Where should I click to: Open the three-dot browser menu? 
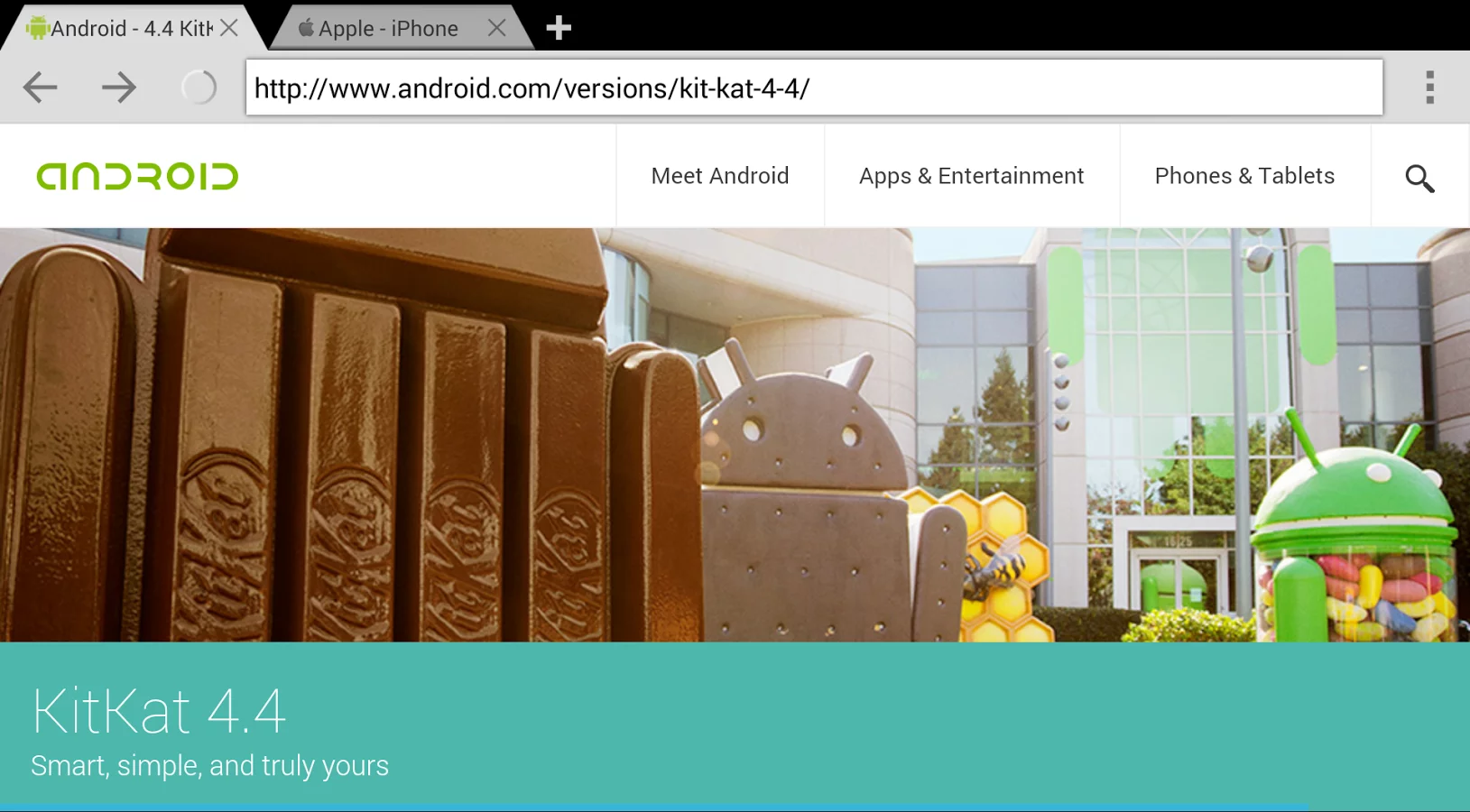click(1429, 88)
